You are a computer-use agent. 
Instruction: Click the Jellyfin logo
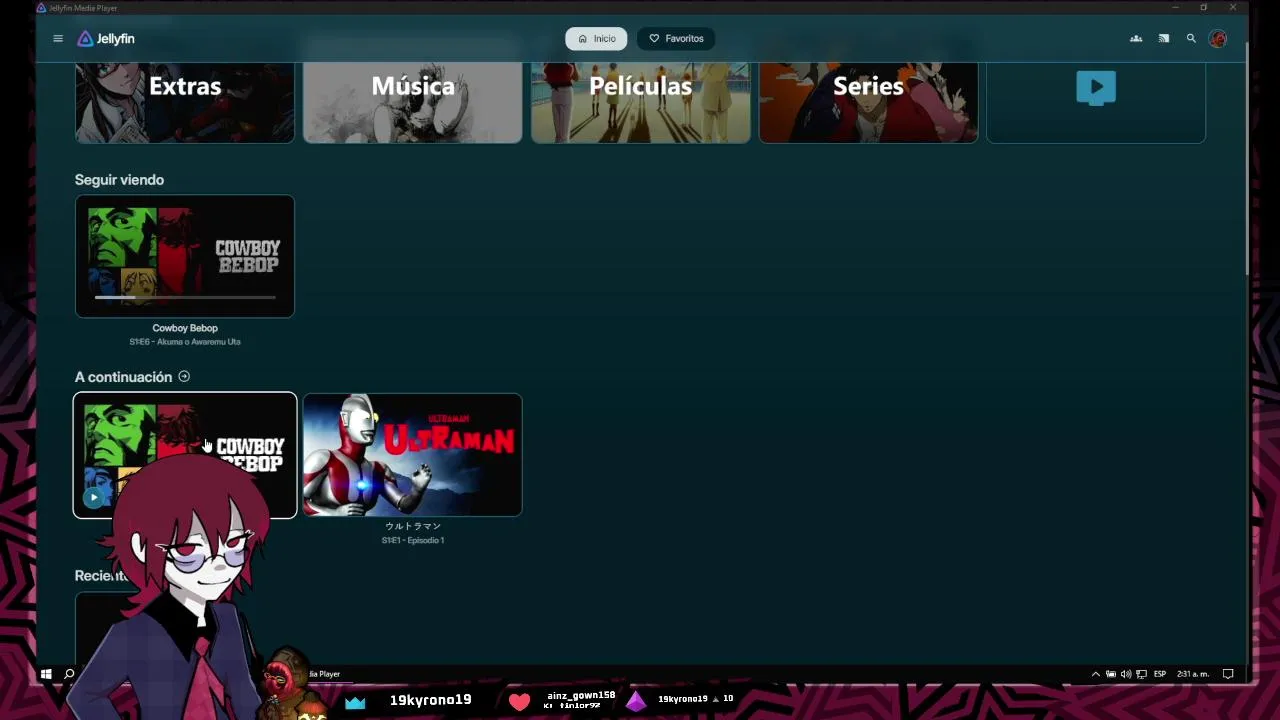[106, 39]
